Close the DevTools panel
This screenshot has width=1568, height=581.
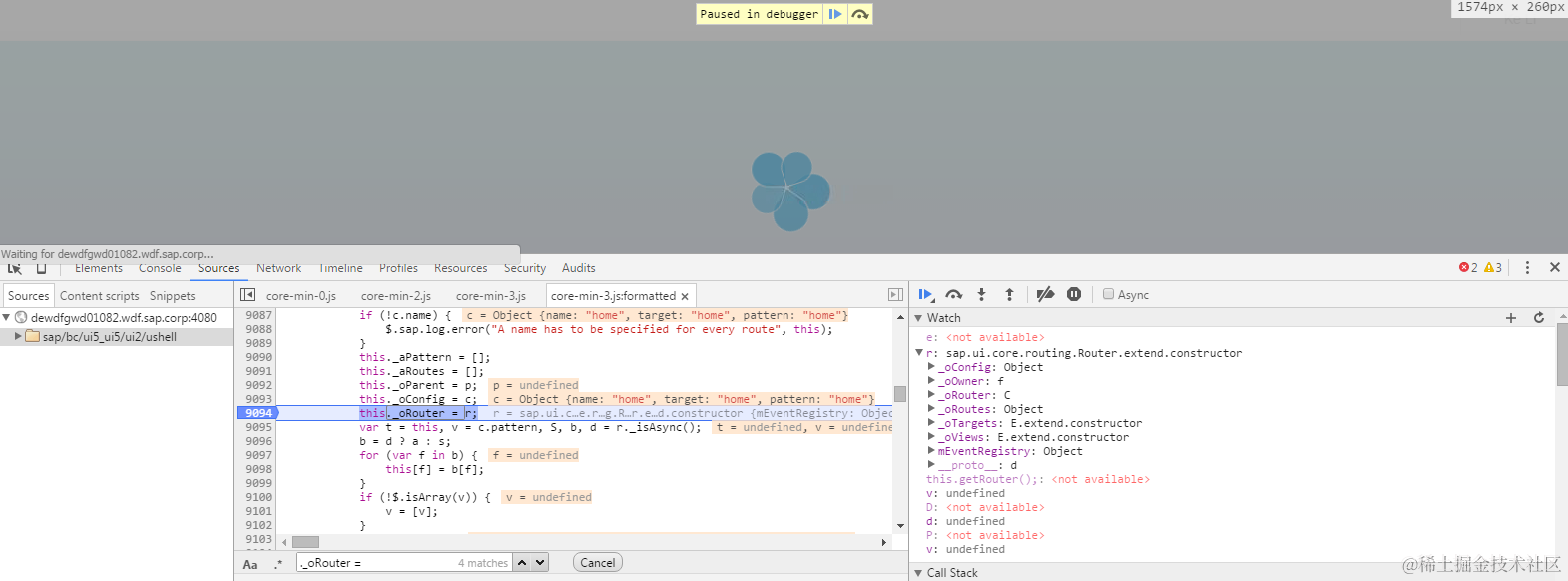1555,267
